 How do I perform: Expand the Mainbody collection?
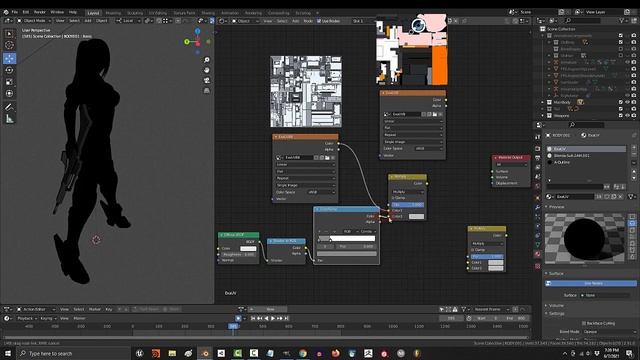point(543,102)
